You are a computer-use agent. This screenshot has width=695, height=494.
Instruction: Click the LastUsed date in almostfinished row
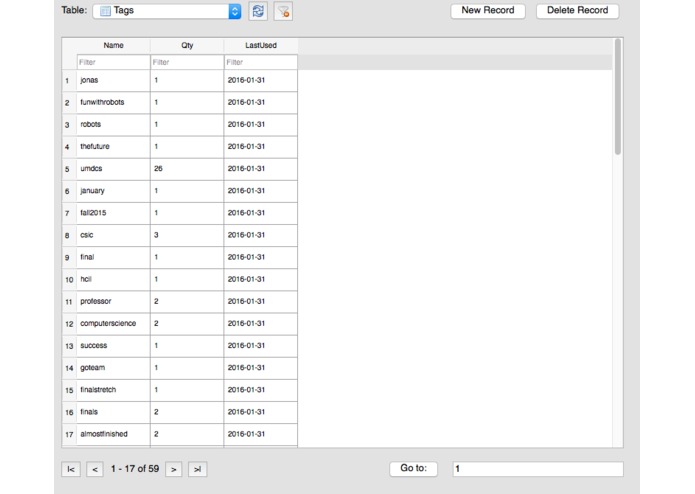click(x=261, y=435)
